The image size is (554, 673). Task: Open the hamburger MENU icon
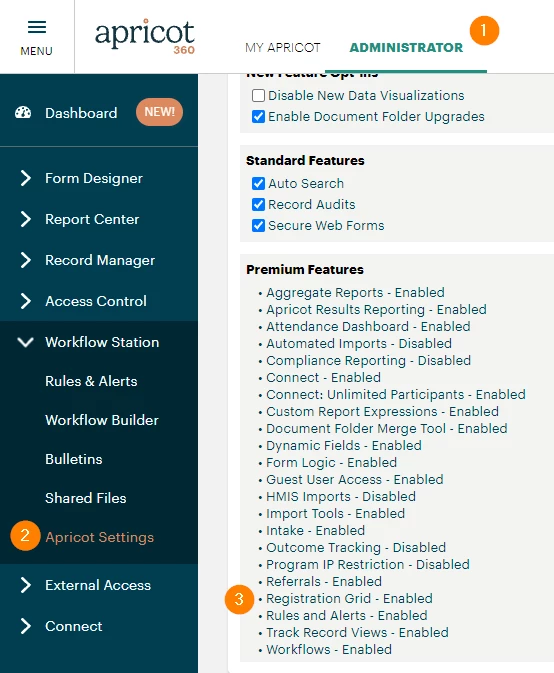point(37,27)
